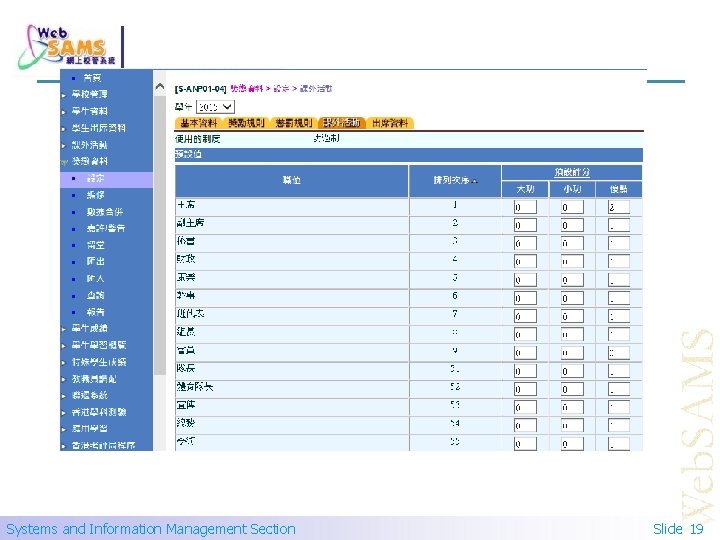720x540 pixels.
Task: Click the 大功 field for 主席
Action: click(x=525, y=207)
